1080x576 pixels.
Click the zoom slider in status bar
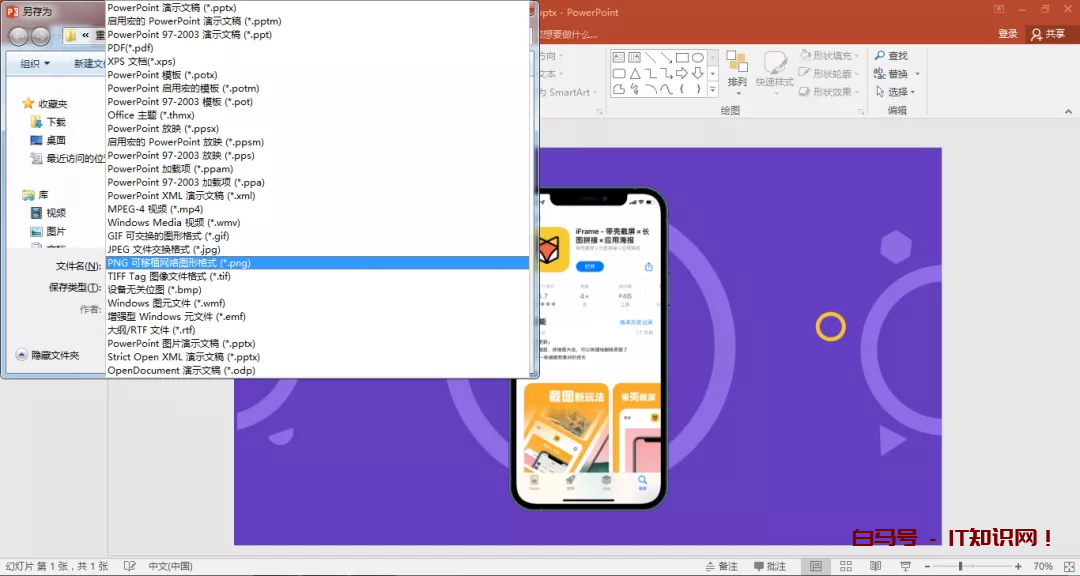962,567
